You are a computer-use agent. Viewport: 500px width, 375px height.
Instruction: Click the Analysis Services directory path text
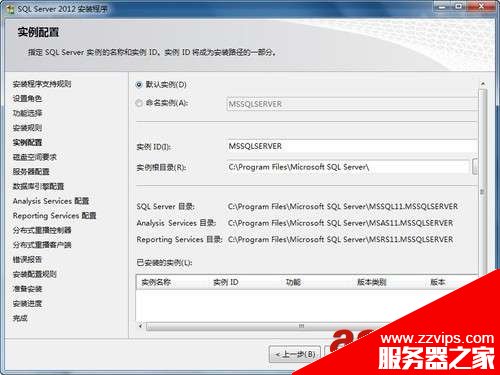[x=340, y=223]
